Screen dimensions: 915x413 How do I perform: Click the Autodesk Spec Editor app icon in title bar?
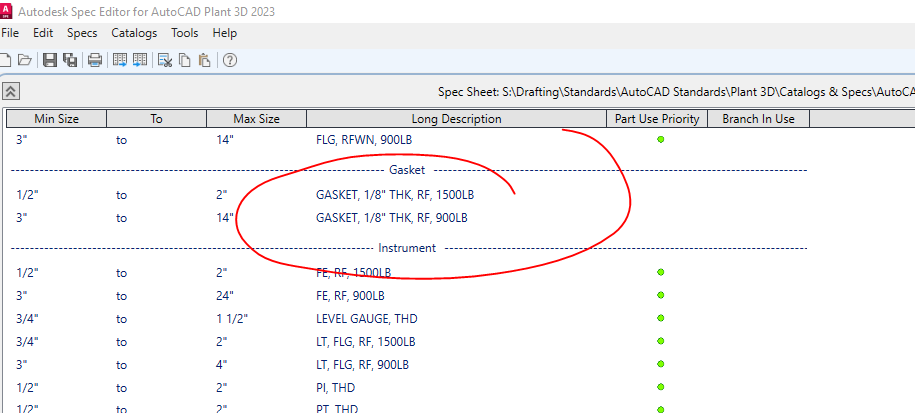pyautogui.click(x=7, y=11)
